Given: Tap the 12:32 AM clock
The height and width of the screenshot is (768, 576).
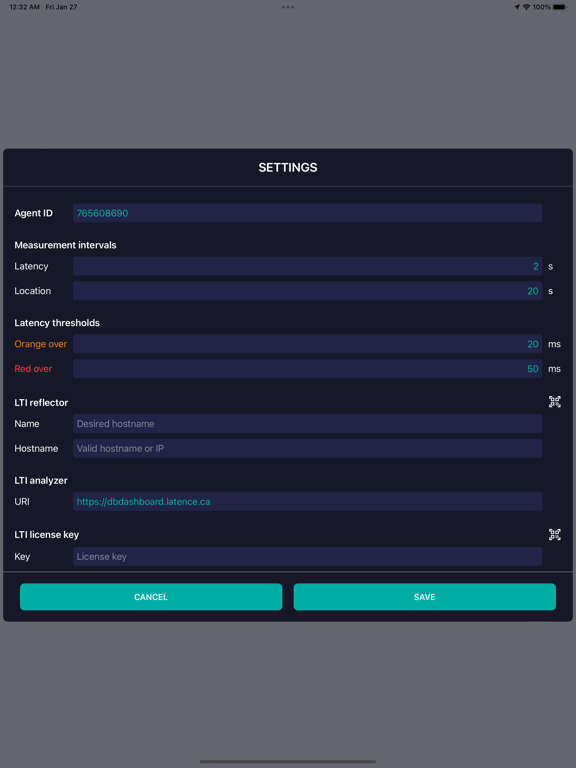Looking at the screenshot, I should point(24,7).
